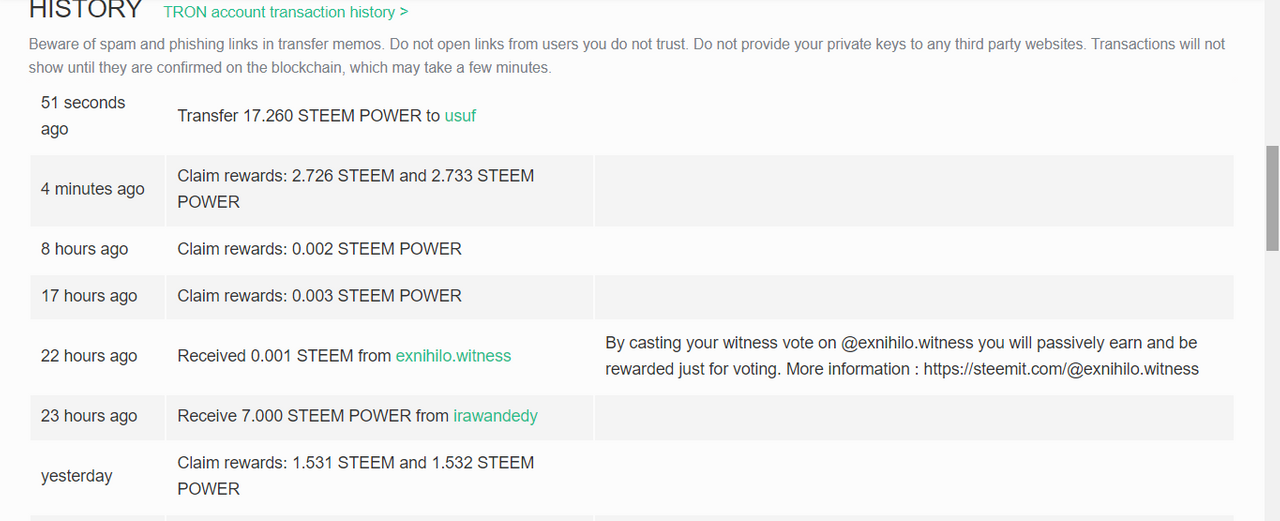Click the "8 hours ago" timestamp
This screenshot has height=521, width=1280.
click(84, 249)
